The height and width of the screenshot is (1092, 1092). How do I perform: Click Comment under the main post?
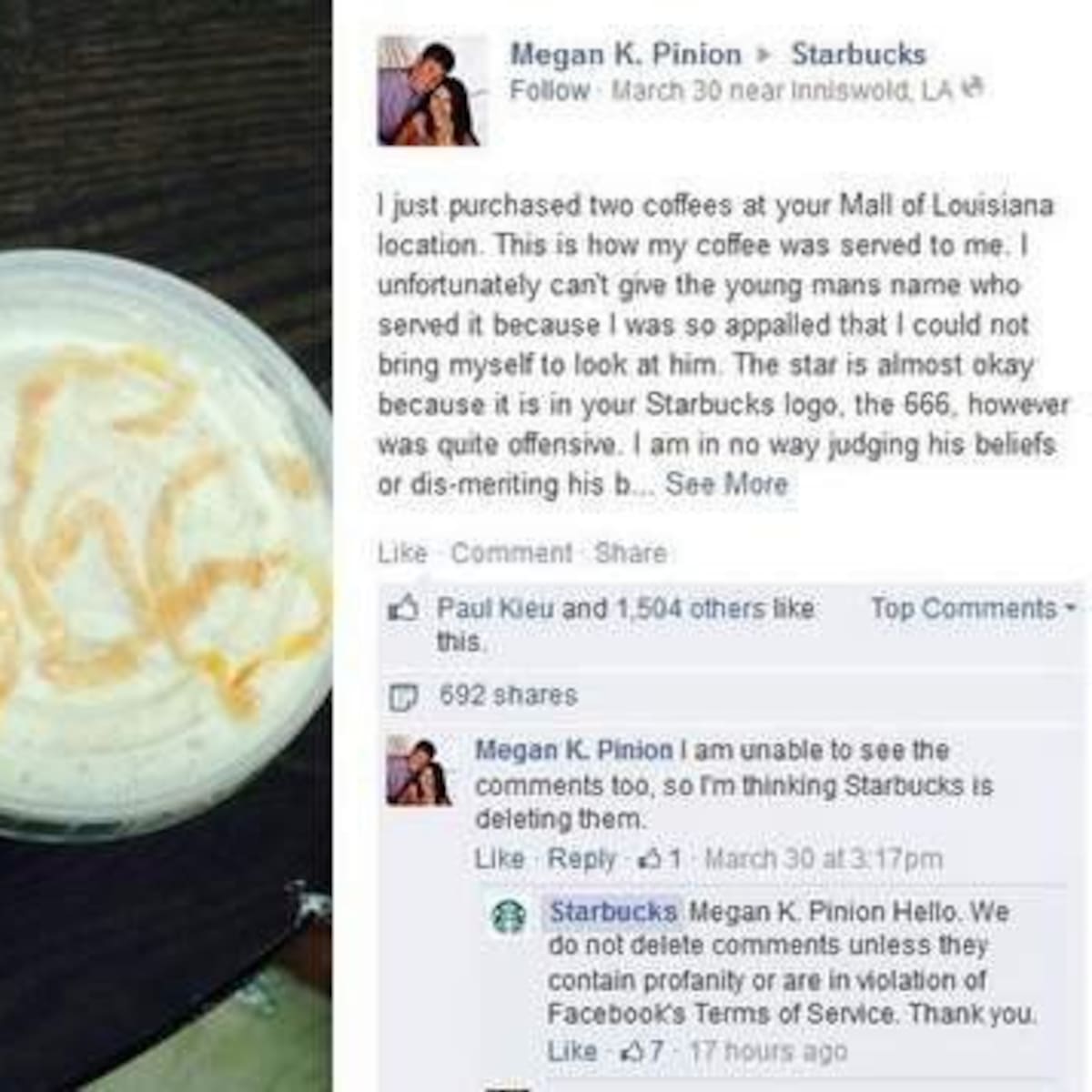[x=511, y=552]
